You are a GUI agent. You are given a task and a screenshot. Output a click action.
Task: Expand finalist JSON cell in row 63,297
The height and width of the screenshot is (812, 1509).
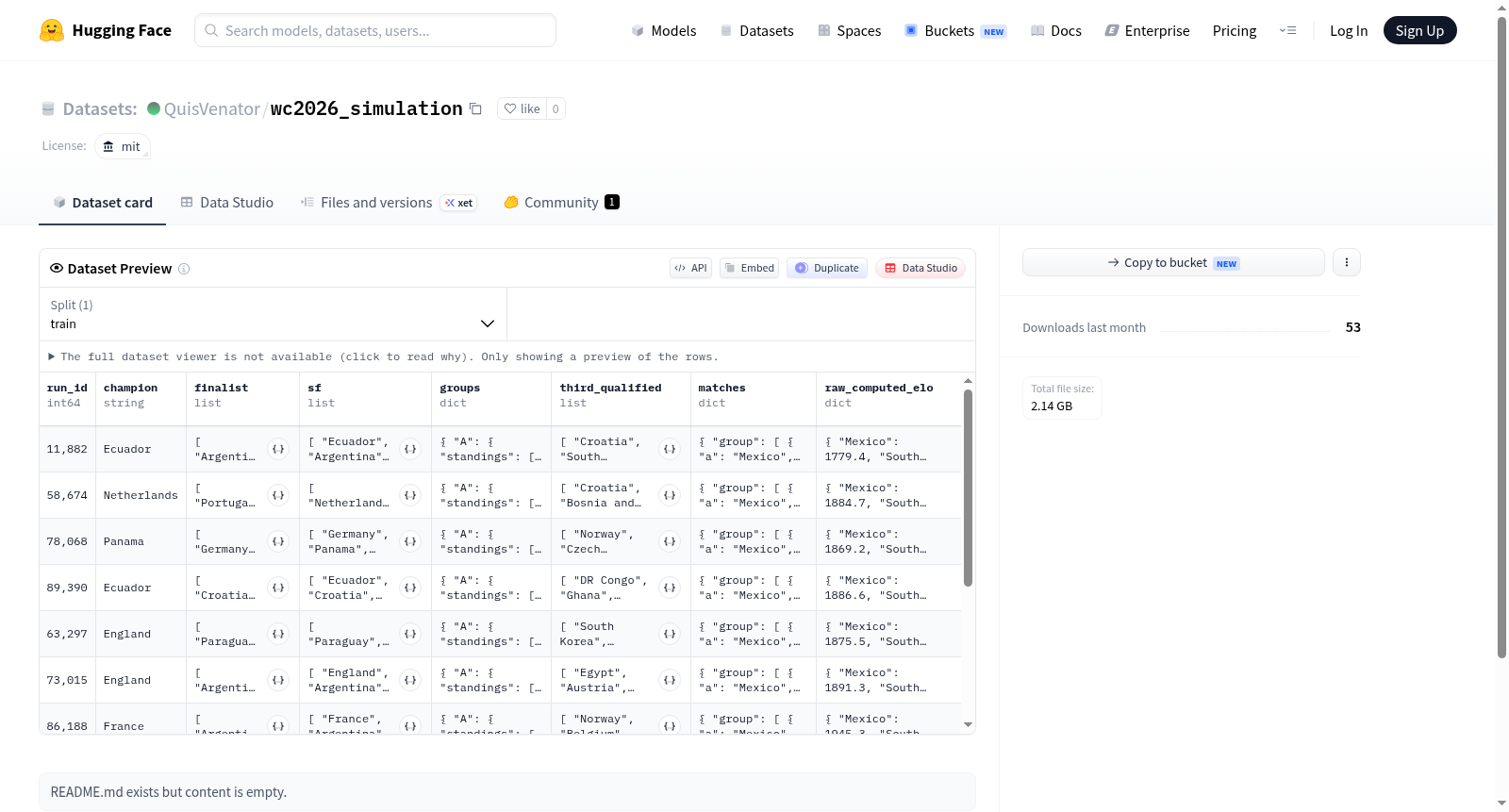278,634
